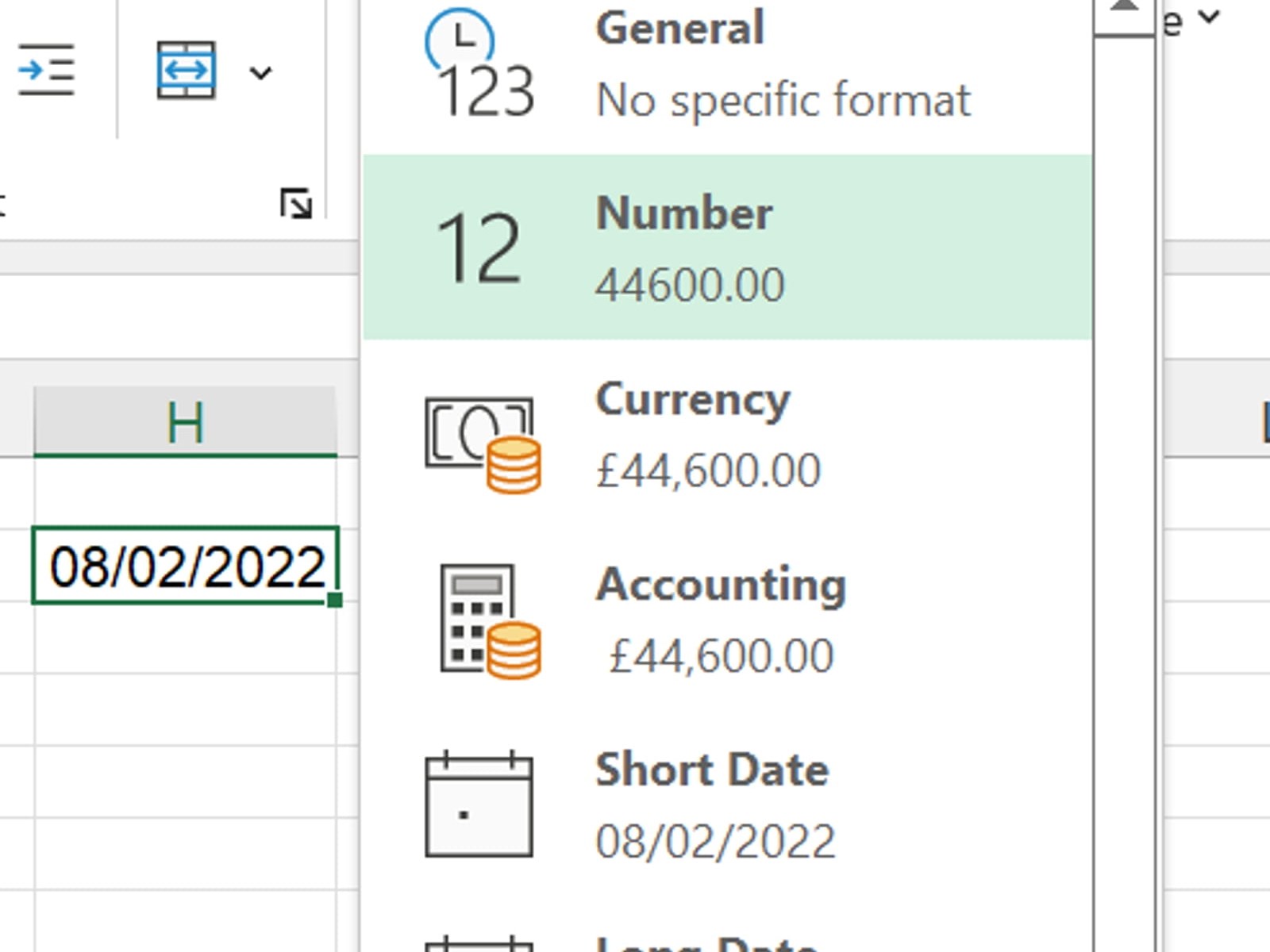1270x952 pixels.
Task: Click the Merge & Center icon
Action: coord(186,71)
